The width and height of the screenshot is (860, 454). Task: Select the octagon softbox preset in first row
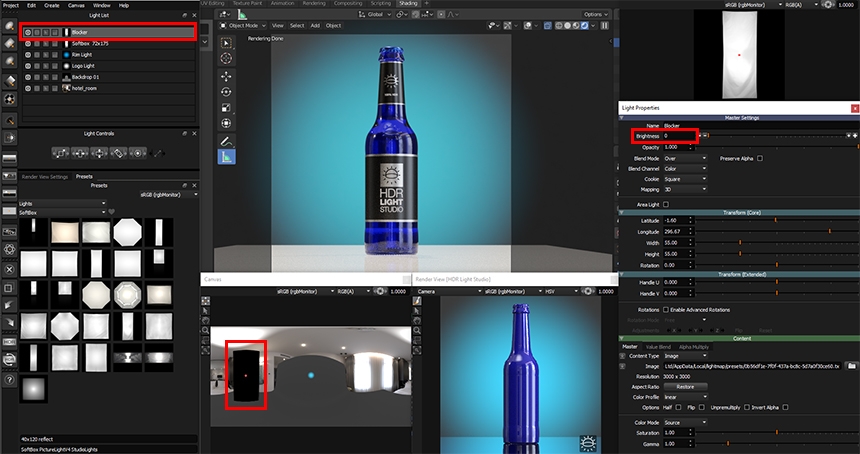pos(128,232)
